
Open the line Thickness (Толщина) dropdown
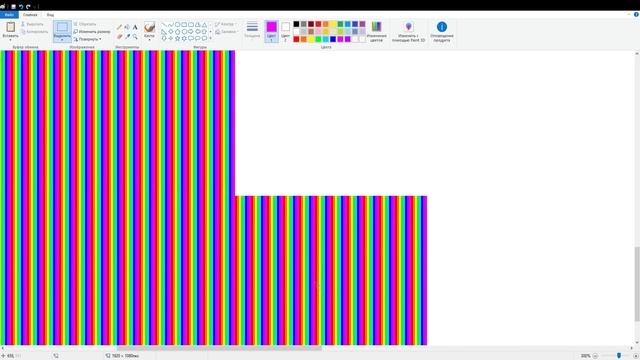pos(252,31)
